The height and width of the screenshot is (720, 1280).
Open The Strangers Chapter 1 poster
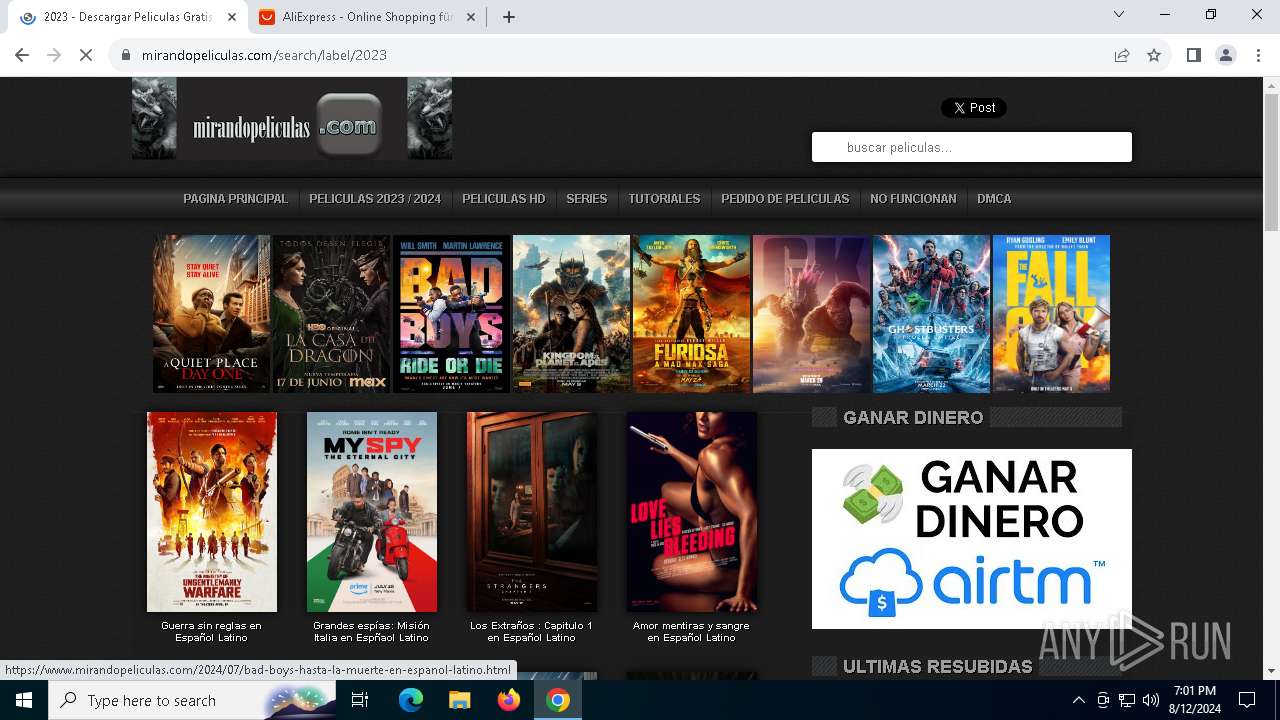coord(532,512)
